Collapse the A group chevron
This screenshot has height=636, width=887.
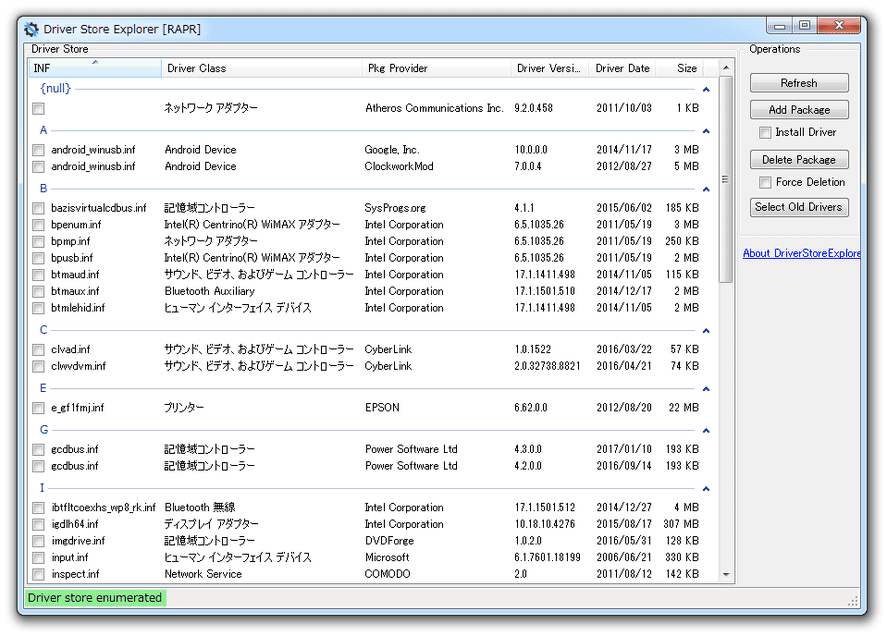(706, 131)
